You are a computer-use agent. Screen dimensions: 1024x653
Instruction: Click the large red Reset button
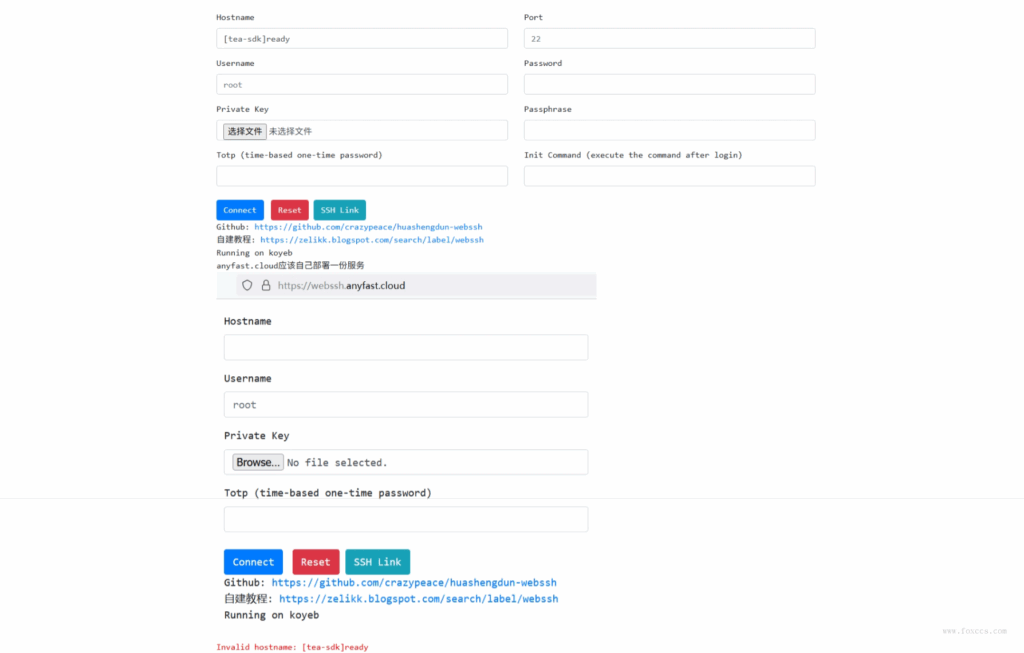click(x=315, y=562)
